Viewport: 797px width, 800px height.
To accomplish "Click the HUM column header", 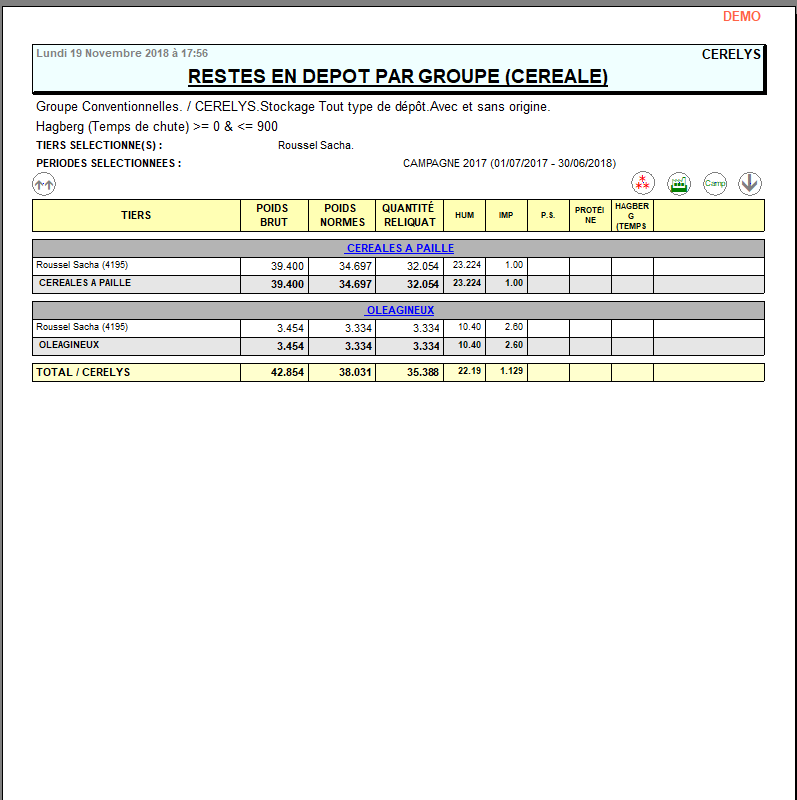I will [464, 215].
